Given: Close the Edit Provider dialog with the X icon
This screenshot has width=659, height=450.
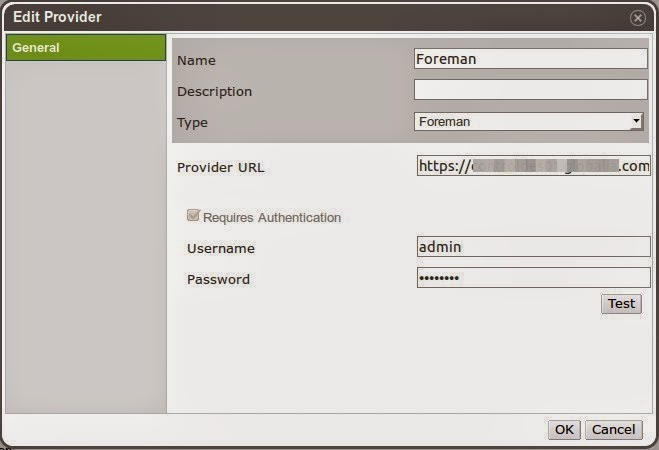Looking at the screenshot, I should click(637, 18).
